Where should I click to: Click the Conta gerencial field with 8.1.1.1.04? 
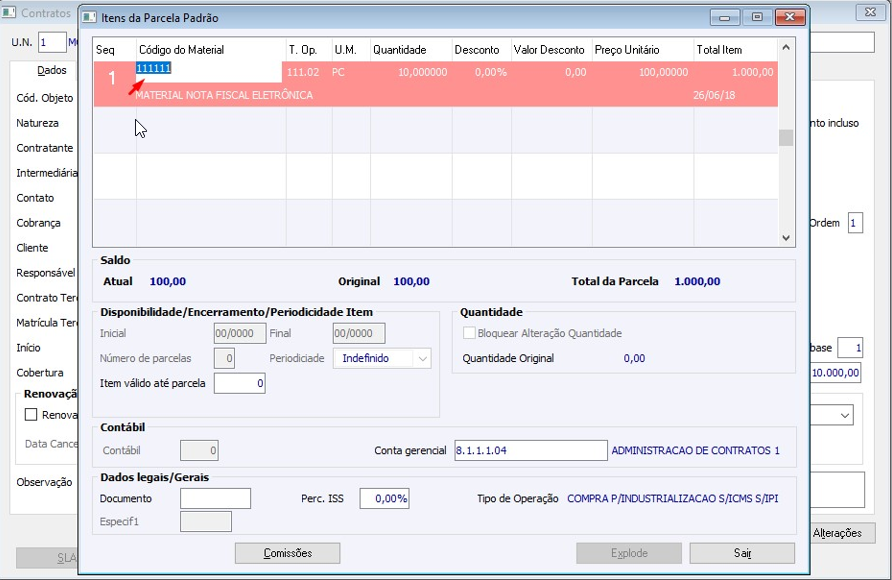coord(531,450)
